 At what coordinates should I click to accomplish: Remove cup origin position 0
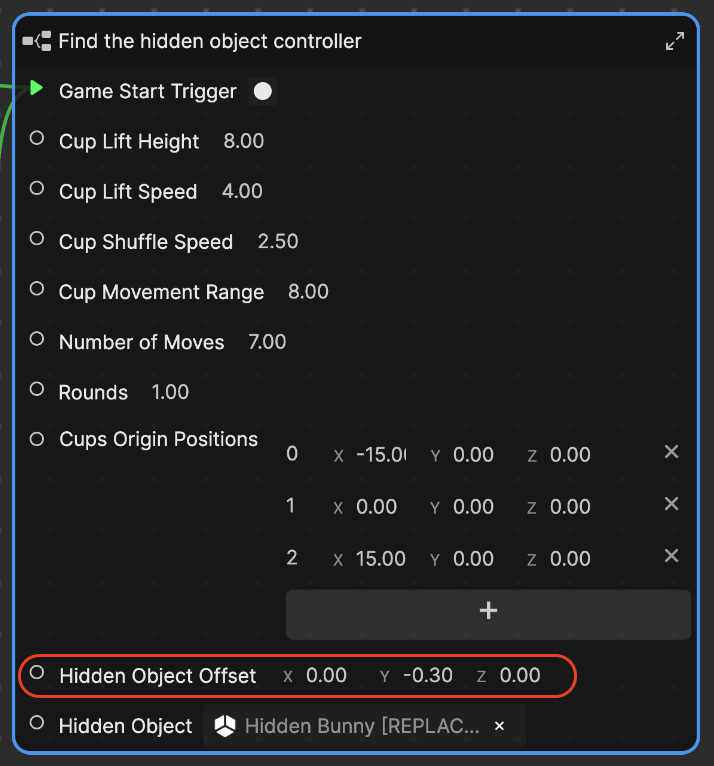(x=672, y=452)
